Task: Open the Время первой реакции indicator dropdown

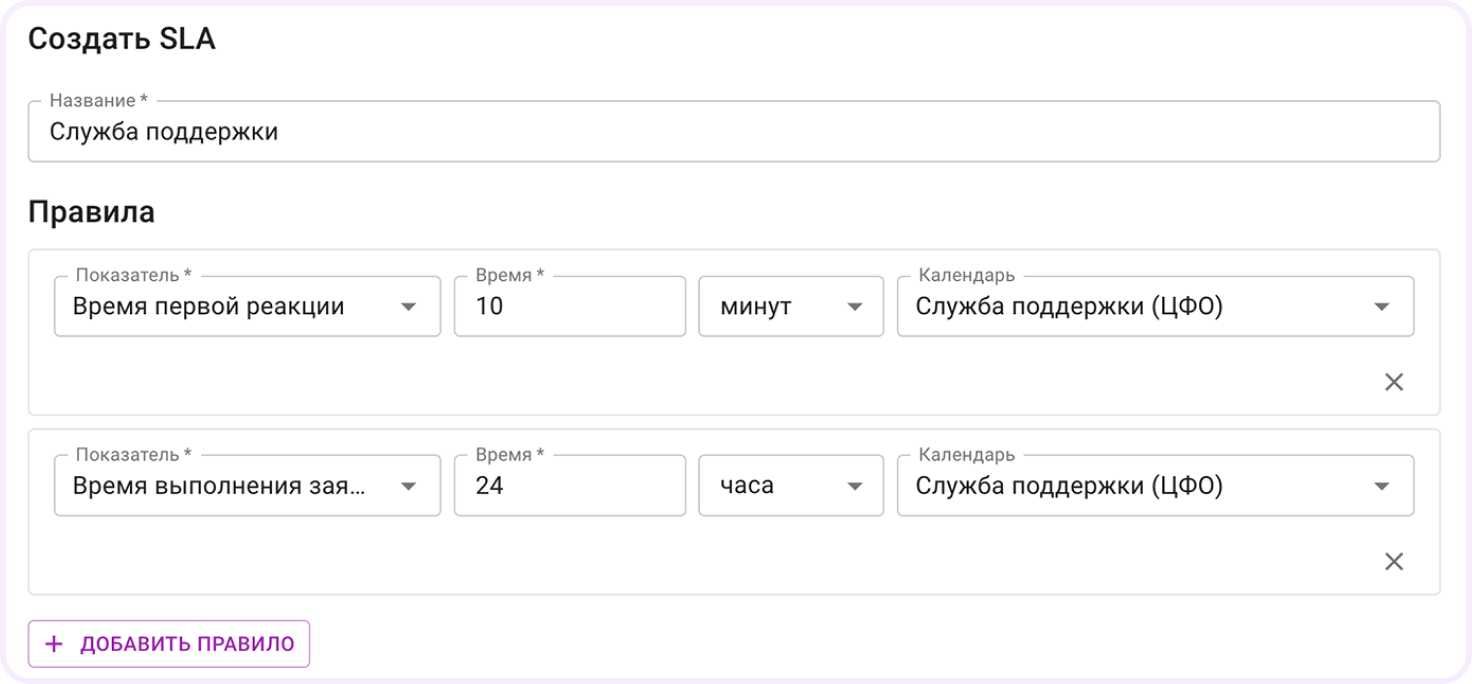Action: point(230,307)
